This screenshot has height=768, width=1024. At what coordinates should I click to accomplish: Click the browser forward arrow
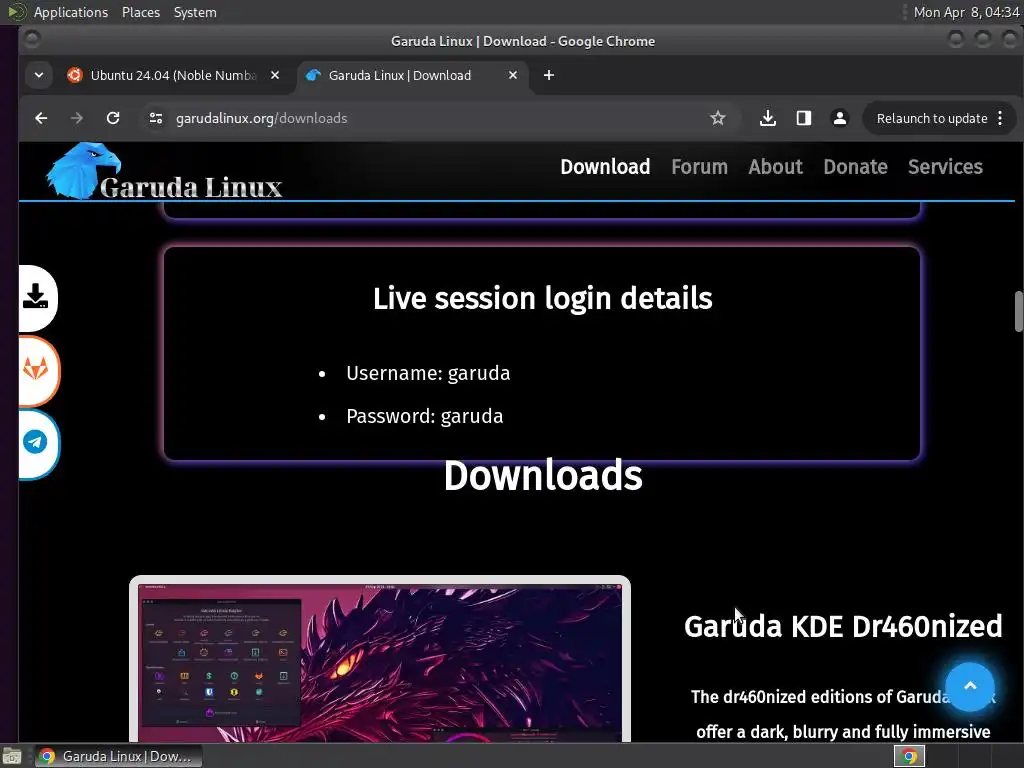[76, 118]
